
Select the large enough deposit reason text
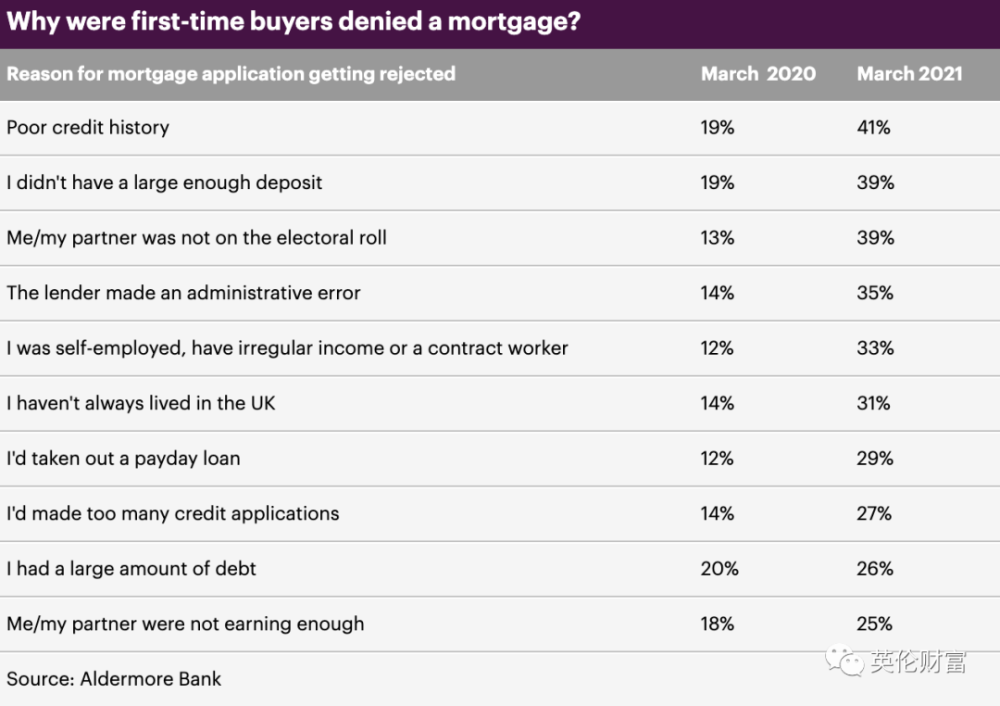(x=164, y=182)
